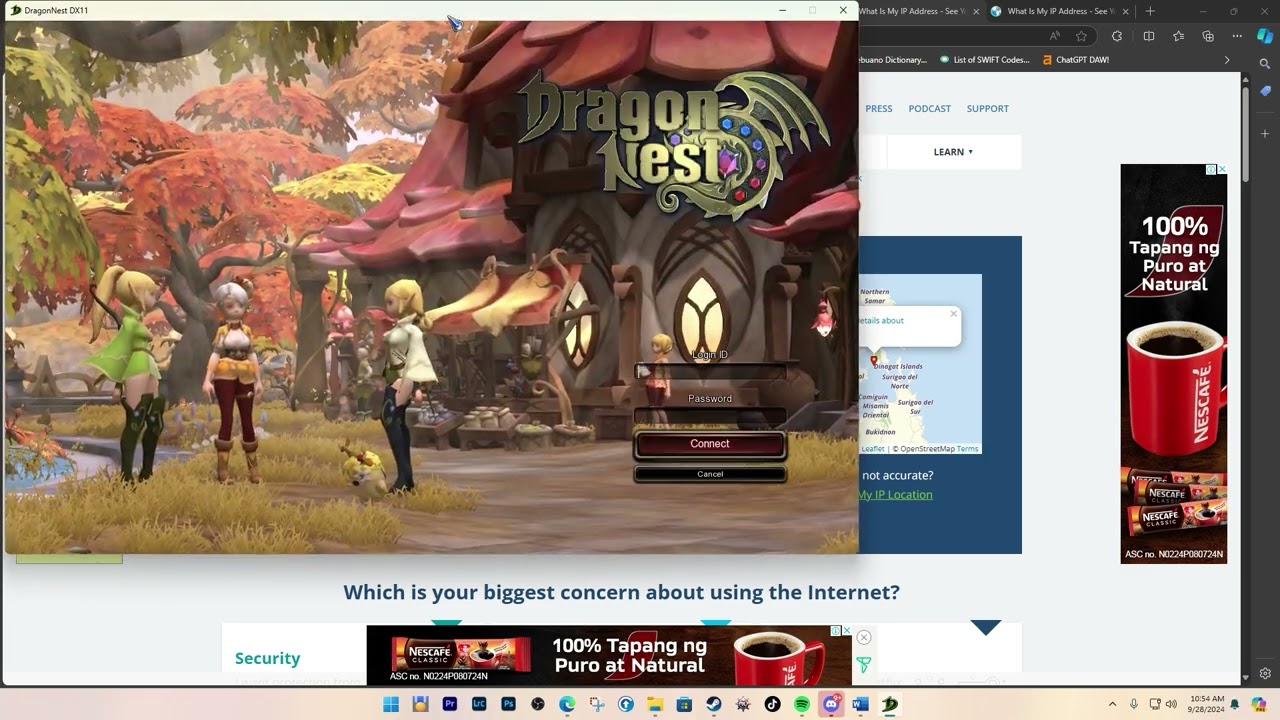Open Discord from the taskbar
The image size is (1280, 720).
click(831, 704)
